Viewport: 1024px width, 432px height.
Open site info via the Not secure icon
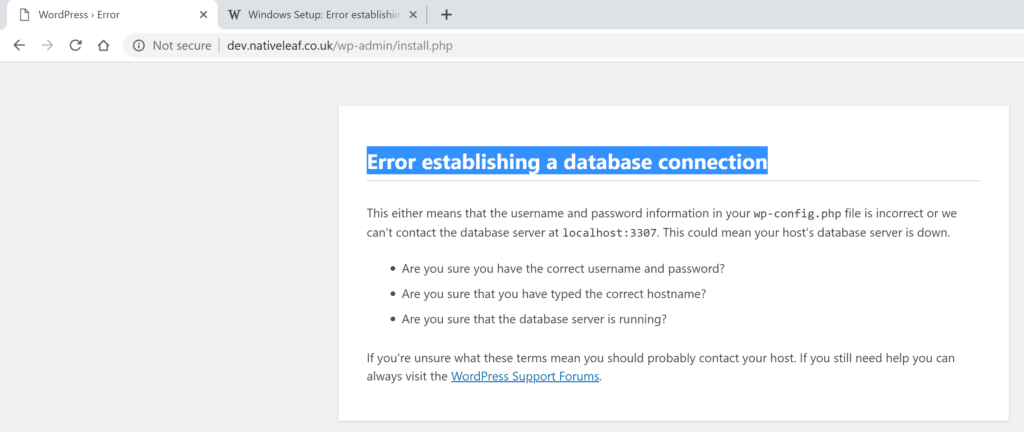click(x=139, y=46)
